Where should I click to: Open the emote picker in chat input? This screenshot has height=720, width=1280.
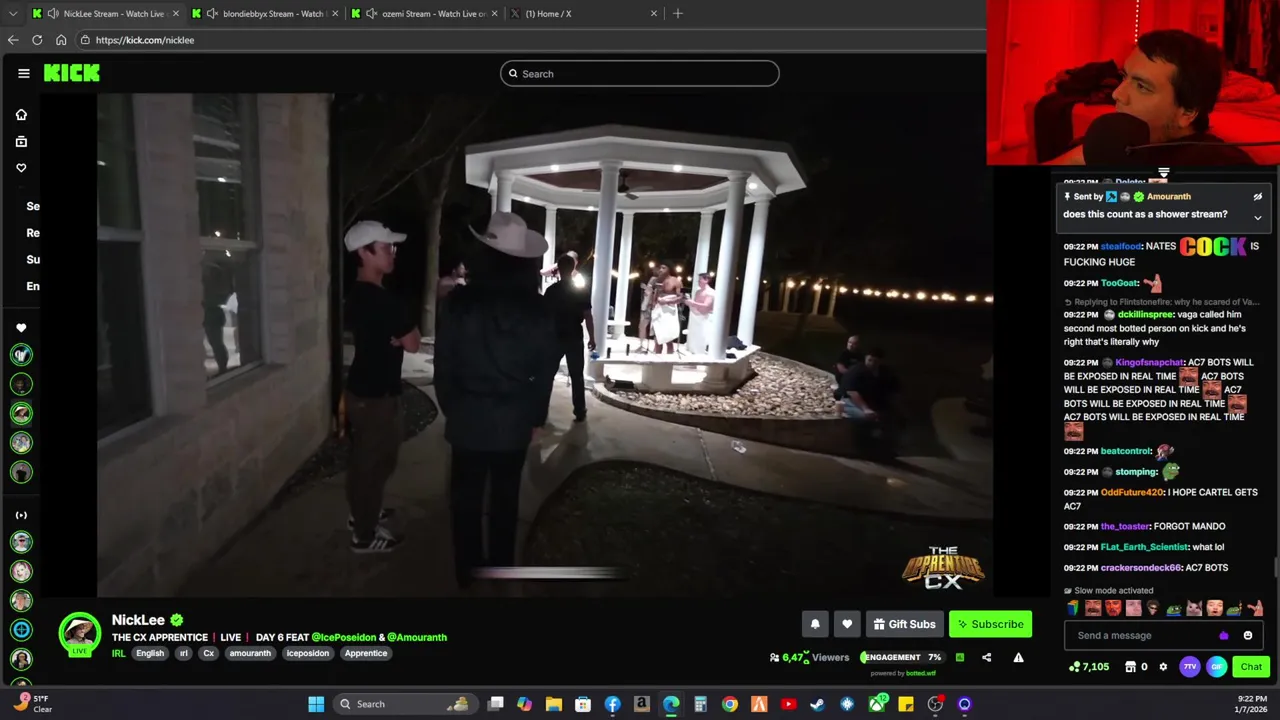click(1248, 635)
